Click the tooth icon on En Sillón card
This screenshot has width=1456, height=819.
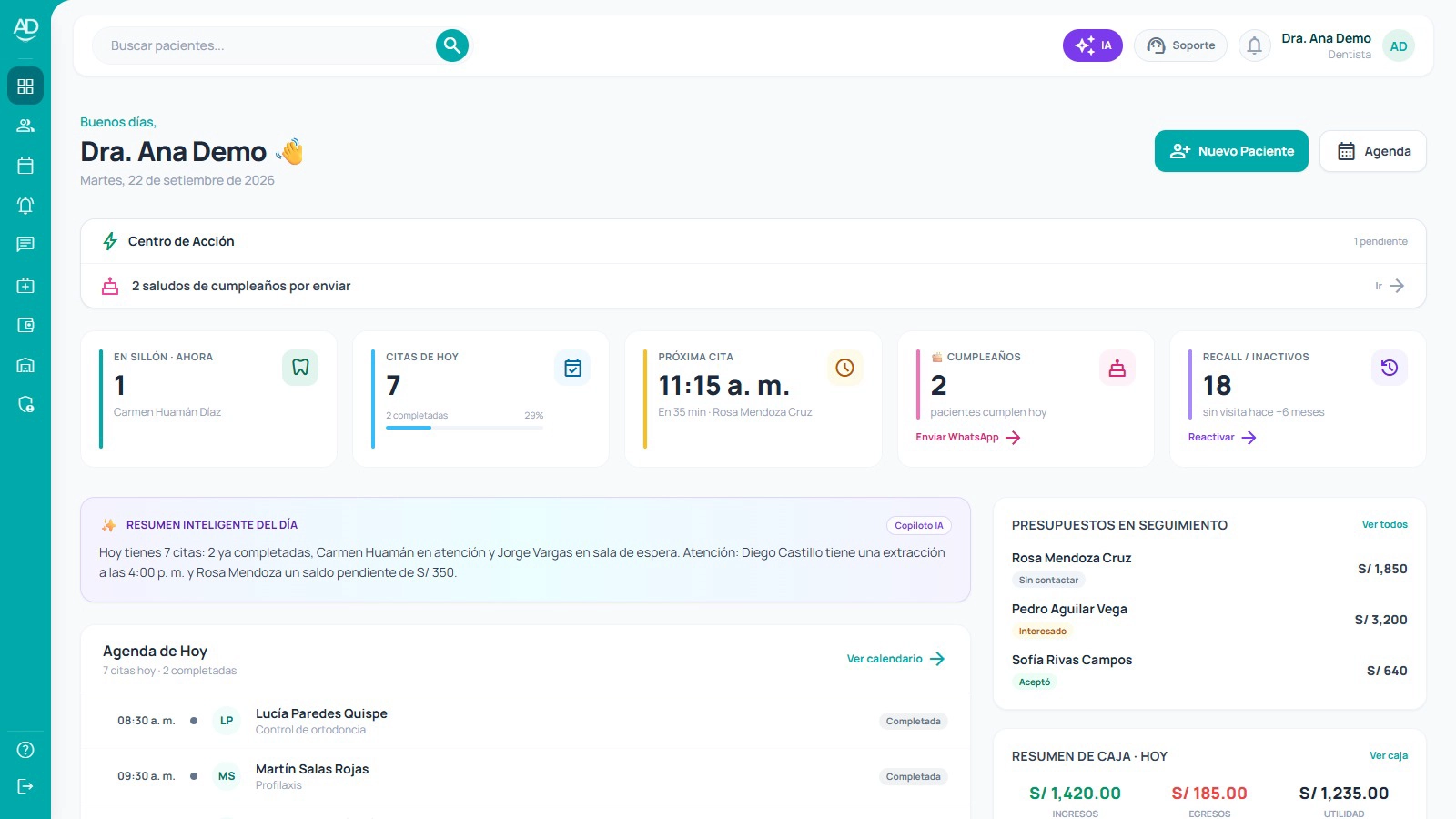coord(300,368)
